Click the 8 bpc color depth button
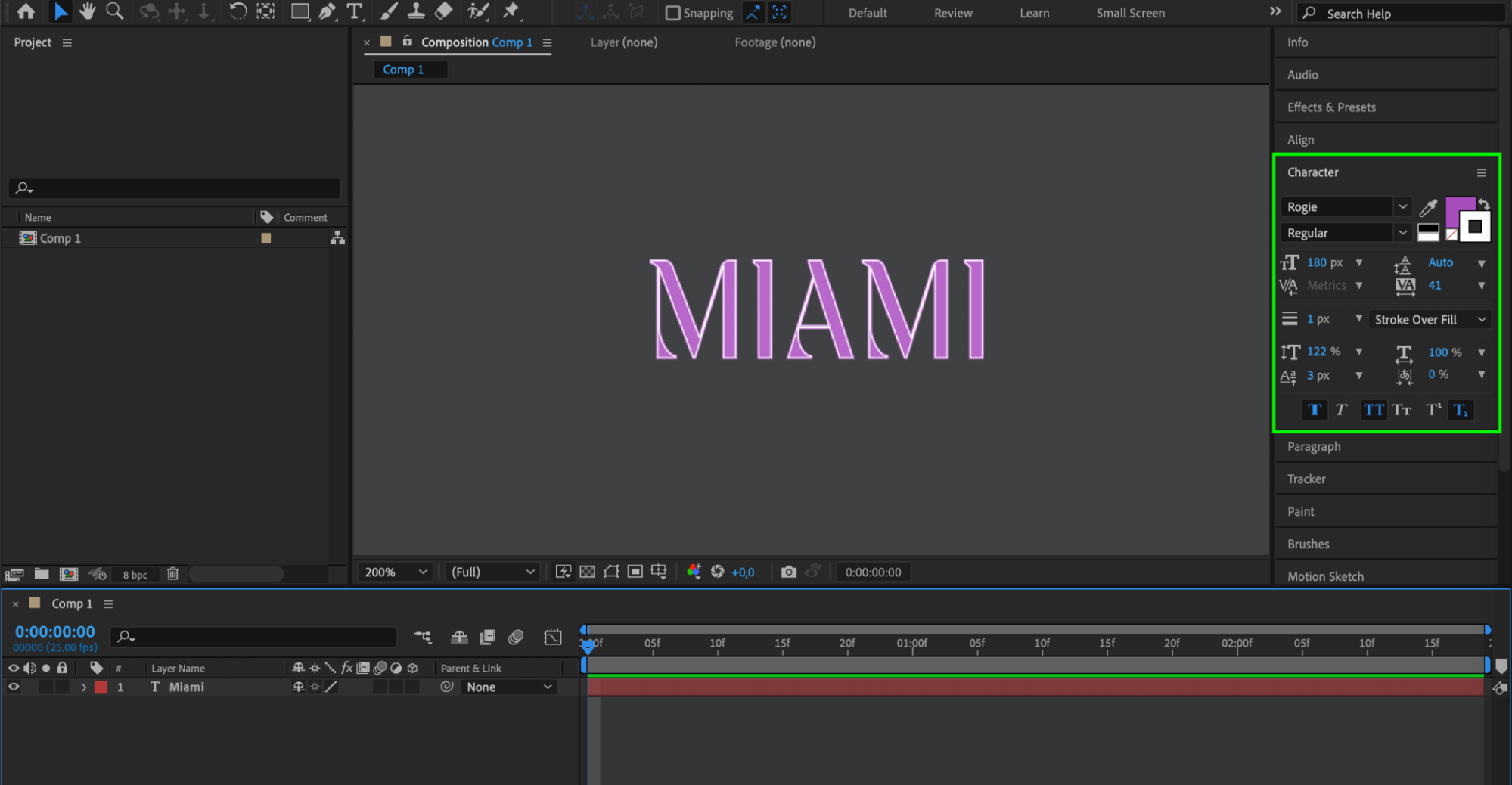The width and height of the screenshot is (1512, 785). pos(135,575)
